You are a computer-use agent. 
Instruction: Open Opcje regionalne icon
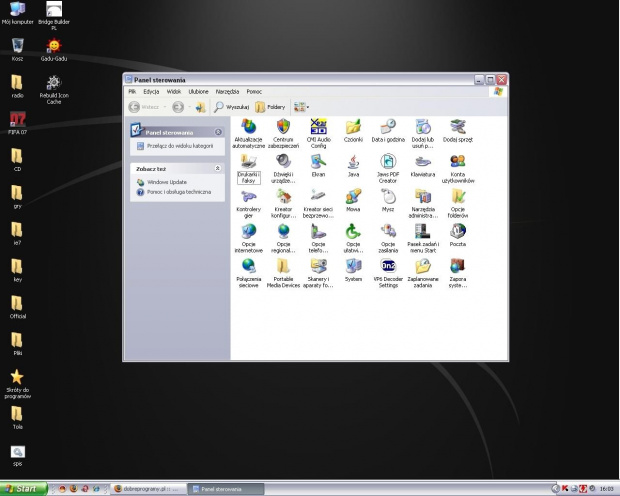[x=283, y=238]
